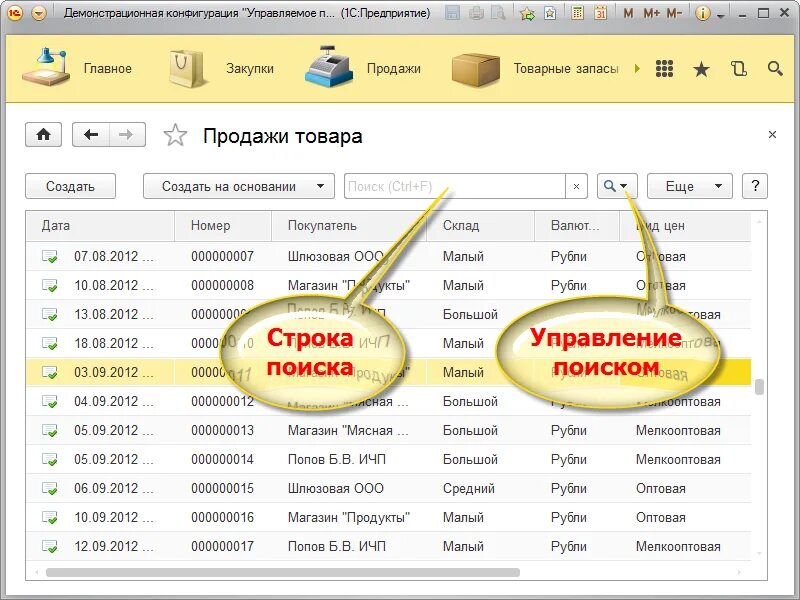Viewport: 800px width, 600px height.
Task: Expand more sections with the yellow arrow
Action: click(x=637, y=68)
